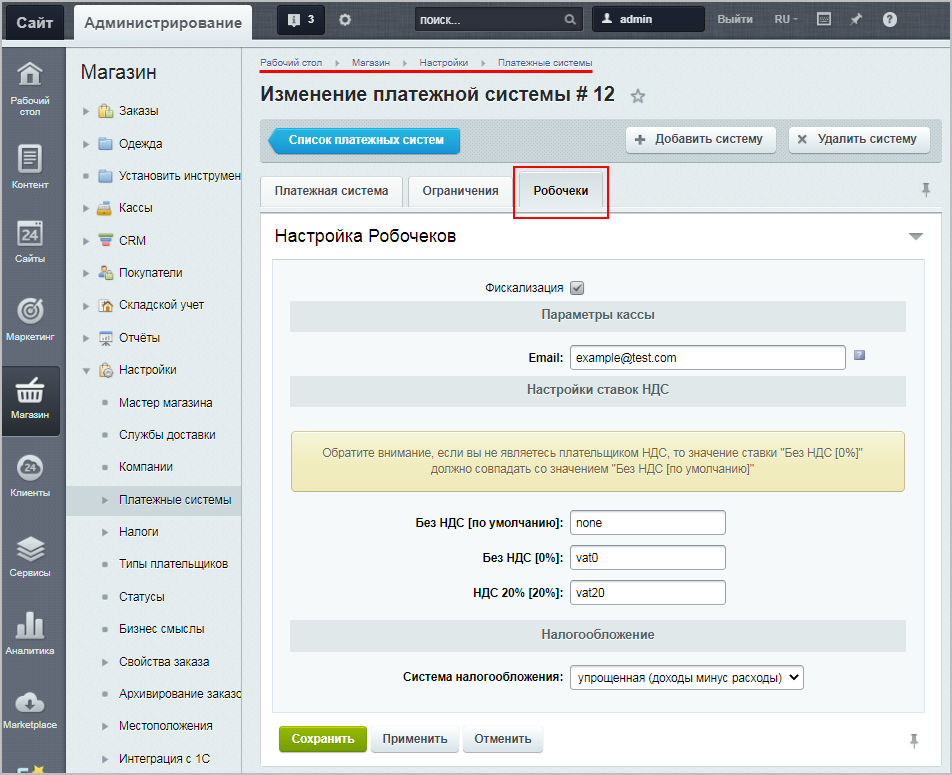Toggle the Фискализация checkbox
The image size is (952, 775).
click(x=577, y=288)
